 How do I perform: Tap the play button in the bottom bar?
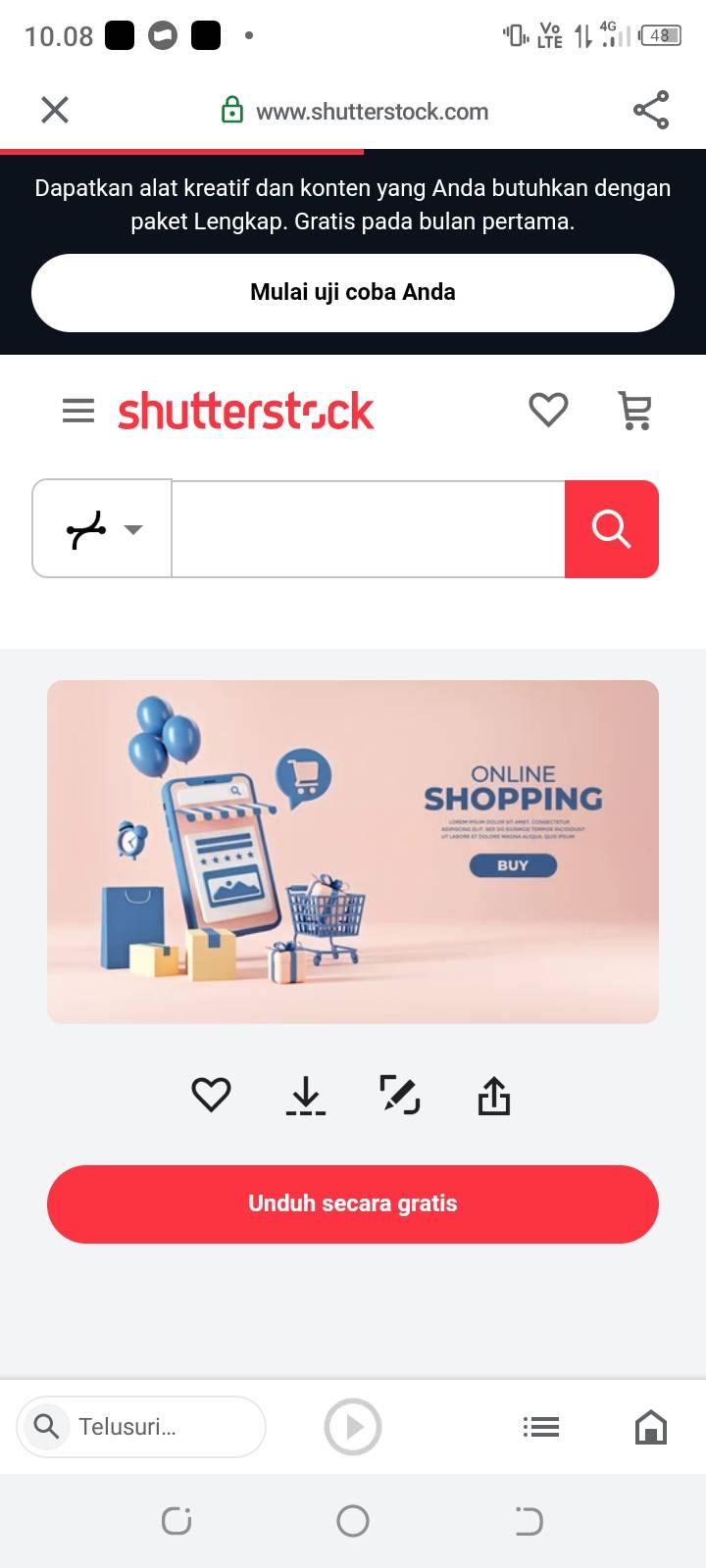coord(353,1427)
